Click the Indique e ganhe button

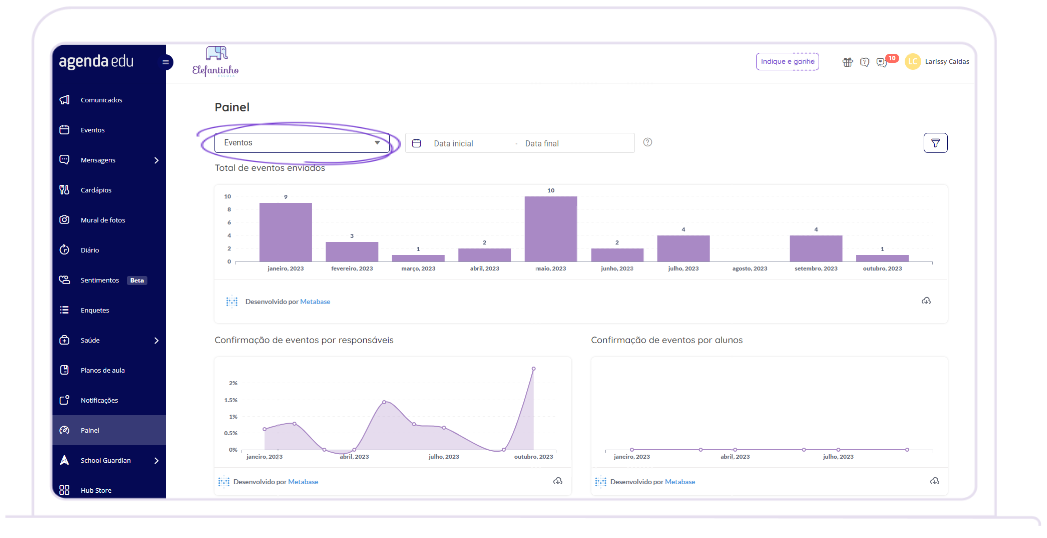(787, 62)
